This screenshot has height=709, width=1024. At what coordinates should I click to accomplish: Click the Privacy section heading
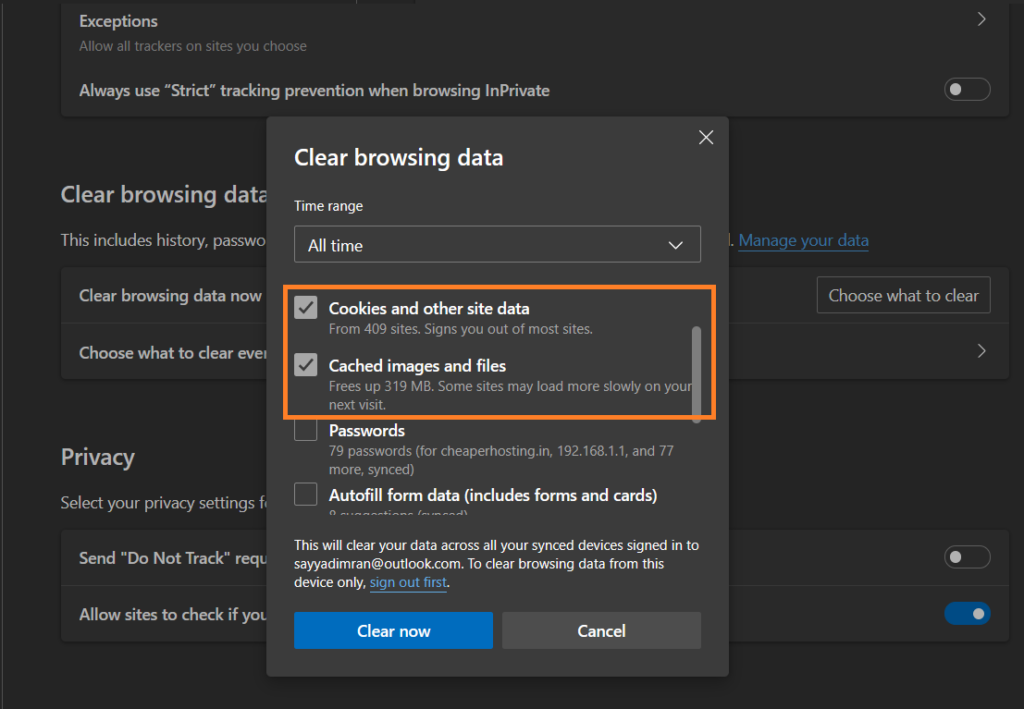98,457
